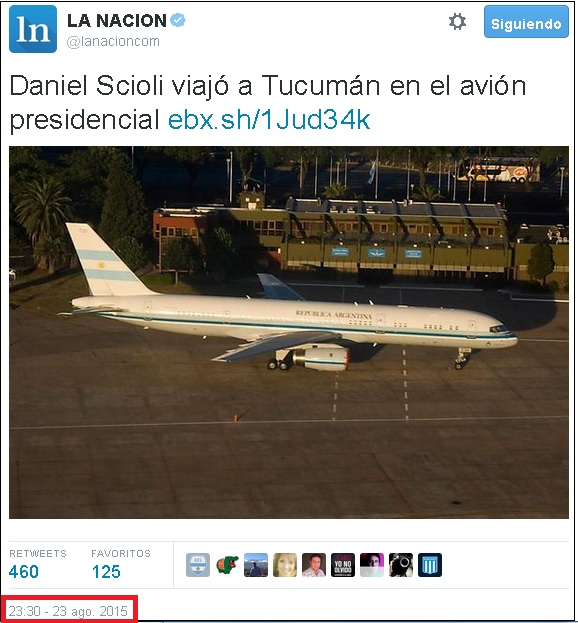The height and width of the screenshot is (623, 578).
Task: Open the gear settings menu
Action: coord(457,21)
